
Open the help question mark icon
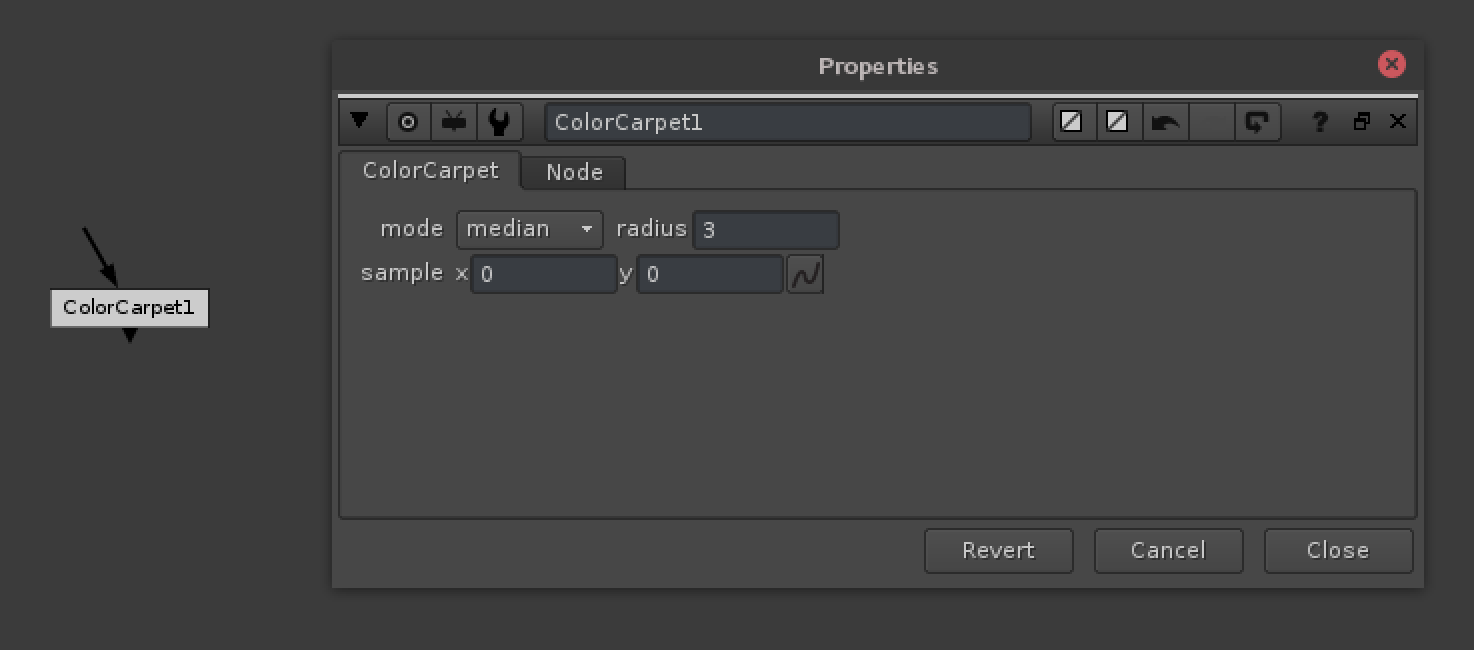pyautogui.click(x=1319, y=121)
